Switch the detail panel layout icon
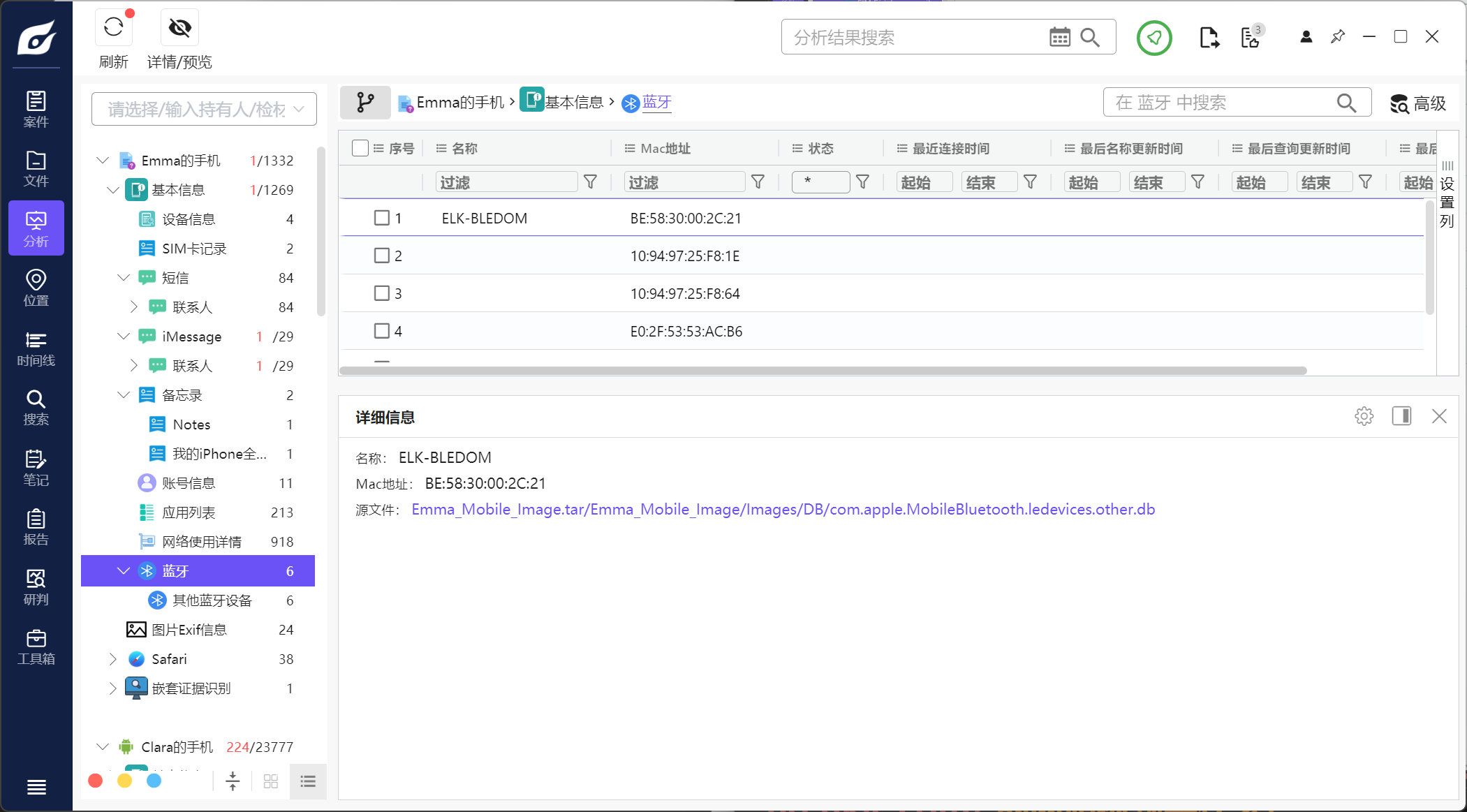The width and height of the screenshot is (1467, 812). [1401, 416]
